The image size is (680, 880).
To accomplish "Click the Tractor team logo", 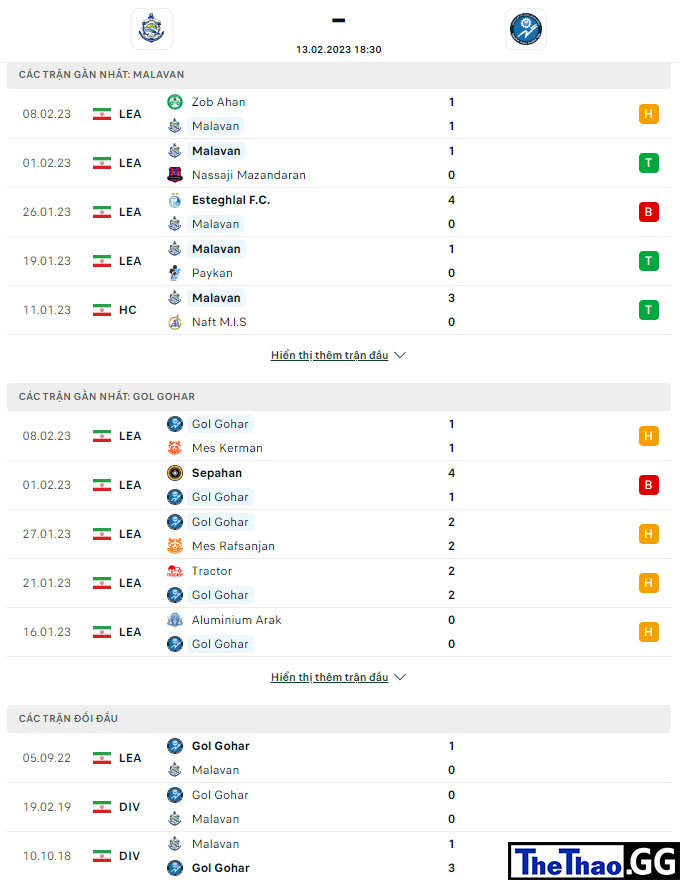I will tap(175, 571).
